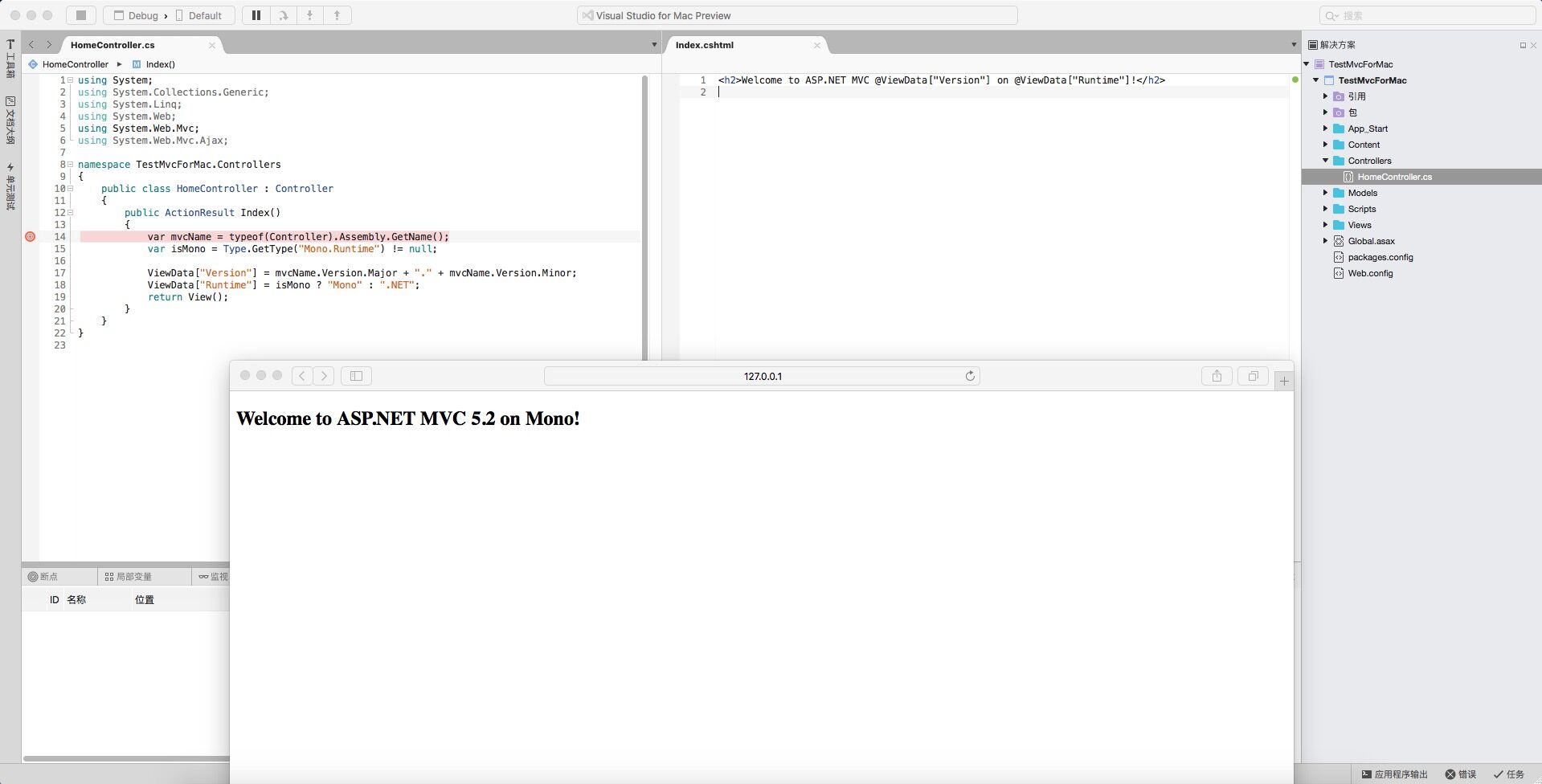
Task: Switch to the 监视 watch tab
Action: pos(213,577)
